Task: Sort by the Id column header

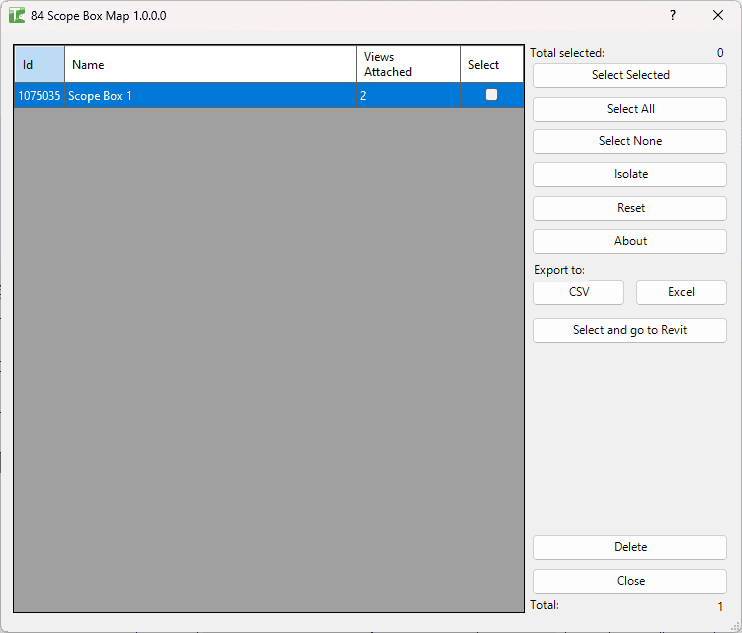Action: point(39,64)
